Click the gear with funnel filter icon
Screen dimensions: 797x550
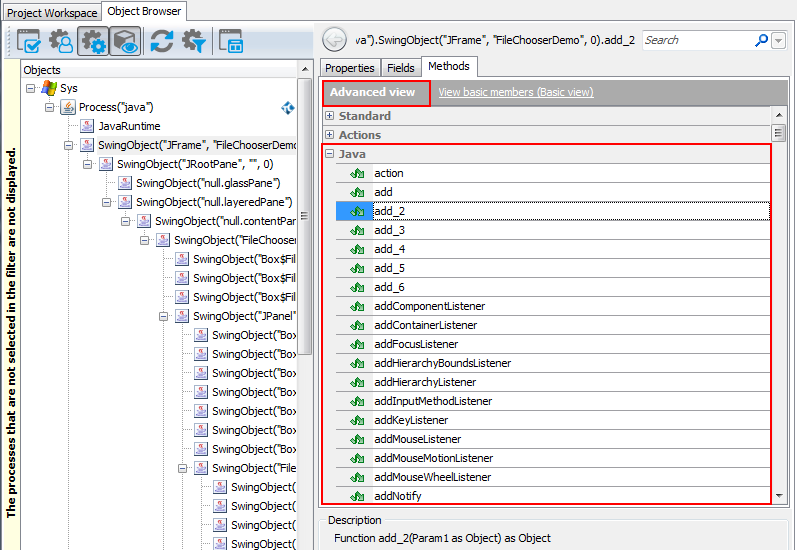pos(192,41)
